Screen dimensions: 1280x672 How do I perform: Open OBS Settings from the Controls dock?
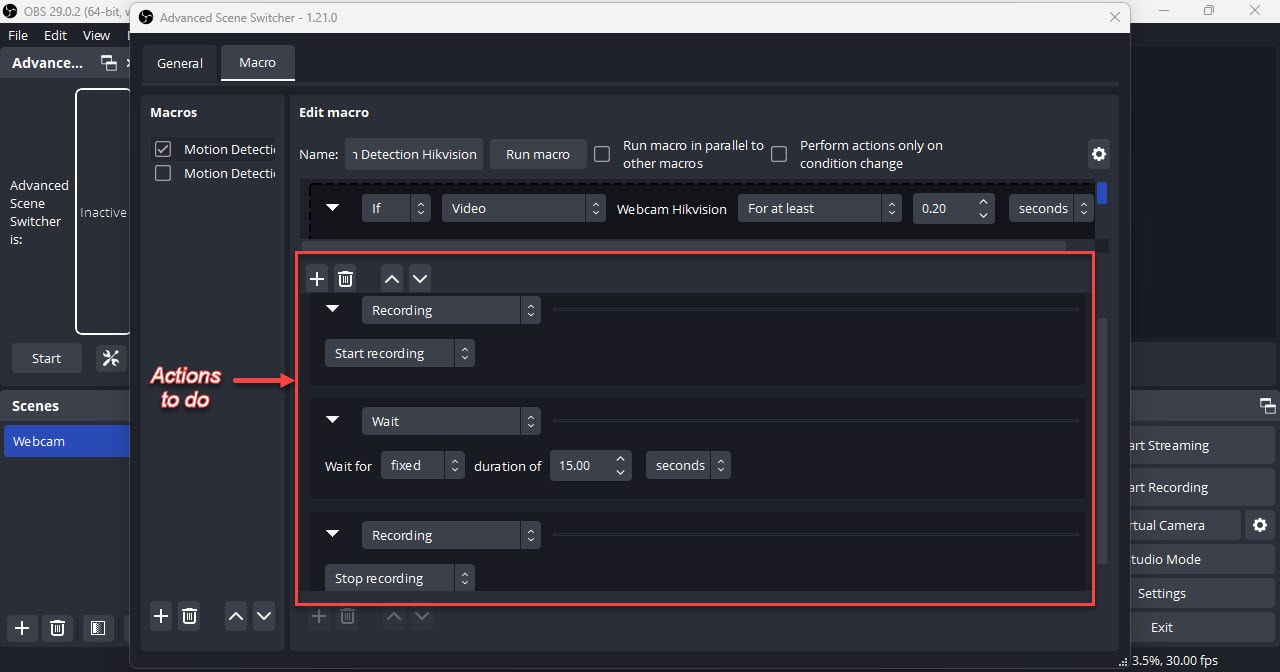[x=1203, y=593]
